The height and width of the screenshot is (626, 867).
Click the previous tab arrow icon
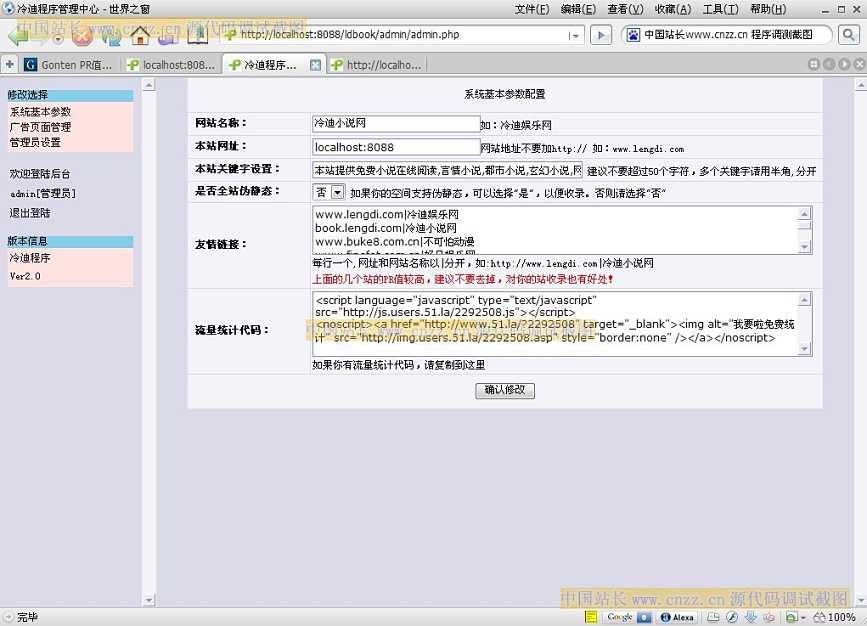[x=829, y=64]
